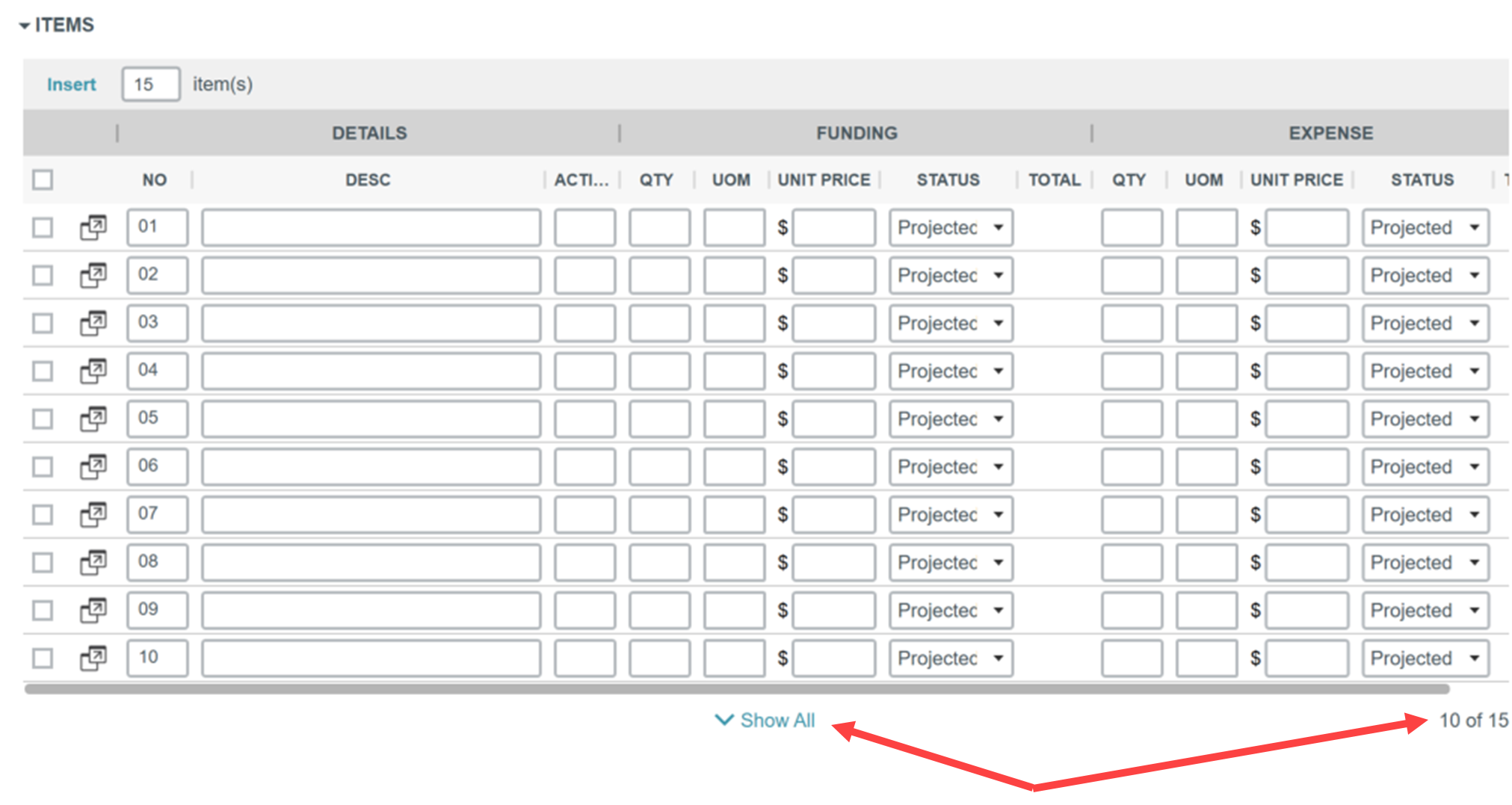Open item 04 details popup icon
This screenshot has height=805, width=1512.
[93, 371]
